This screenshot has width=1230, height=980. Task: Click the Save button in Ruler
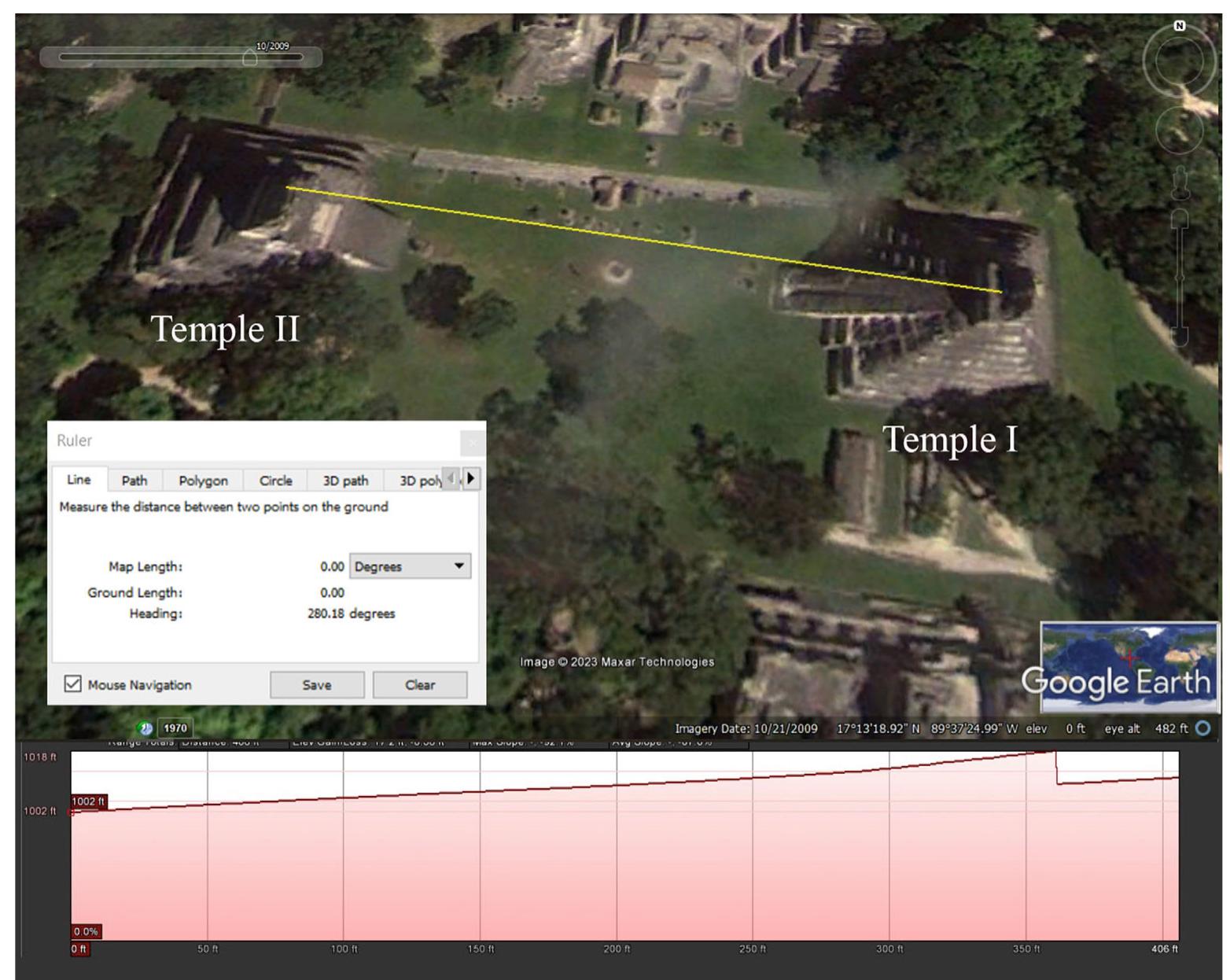[317, 685]
